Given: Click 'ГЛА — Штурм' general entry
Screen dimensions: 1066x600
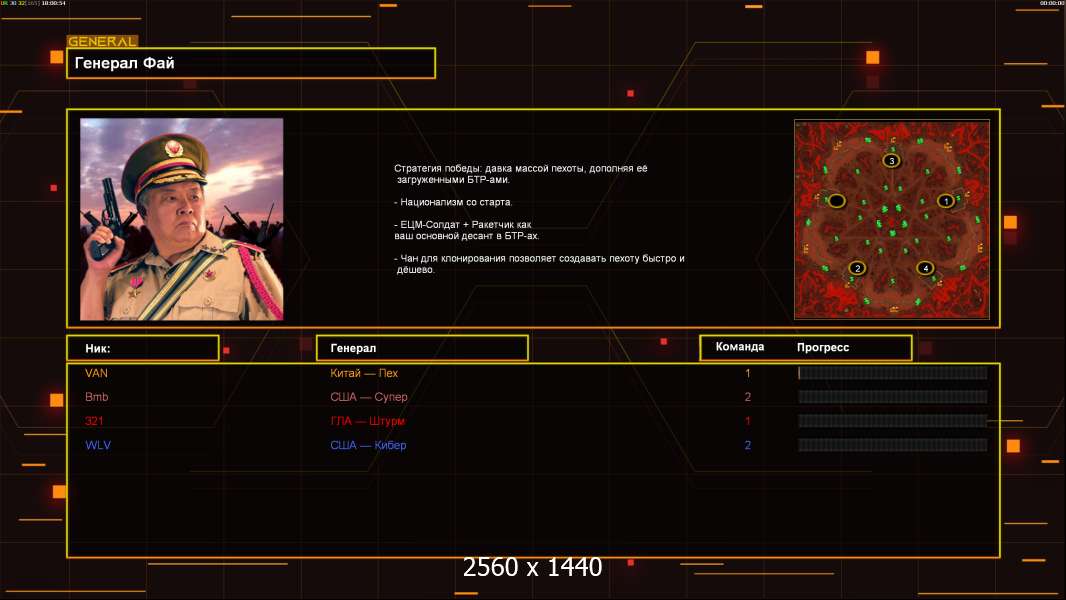Looking at the screenshot, I should pyautogui.click(x=367, y=421).
